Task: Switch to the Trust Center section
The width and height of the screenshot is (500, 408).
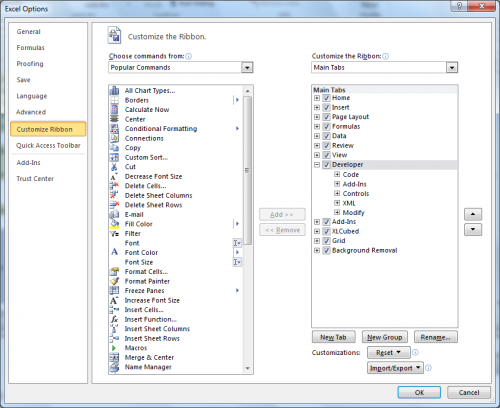Action: pyautogui.click(x=35, y=179)
